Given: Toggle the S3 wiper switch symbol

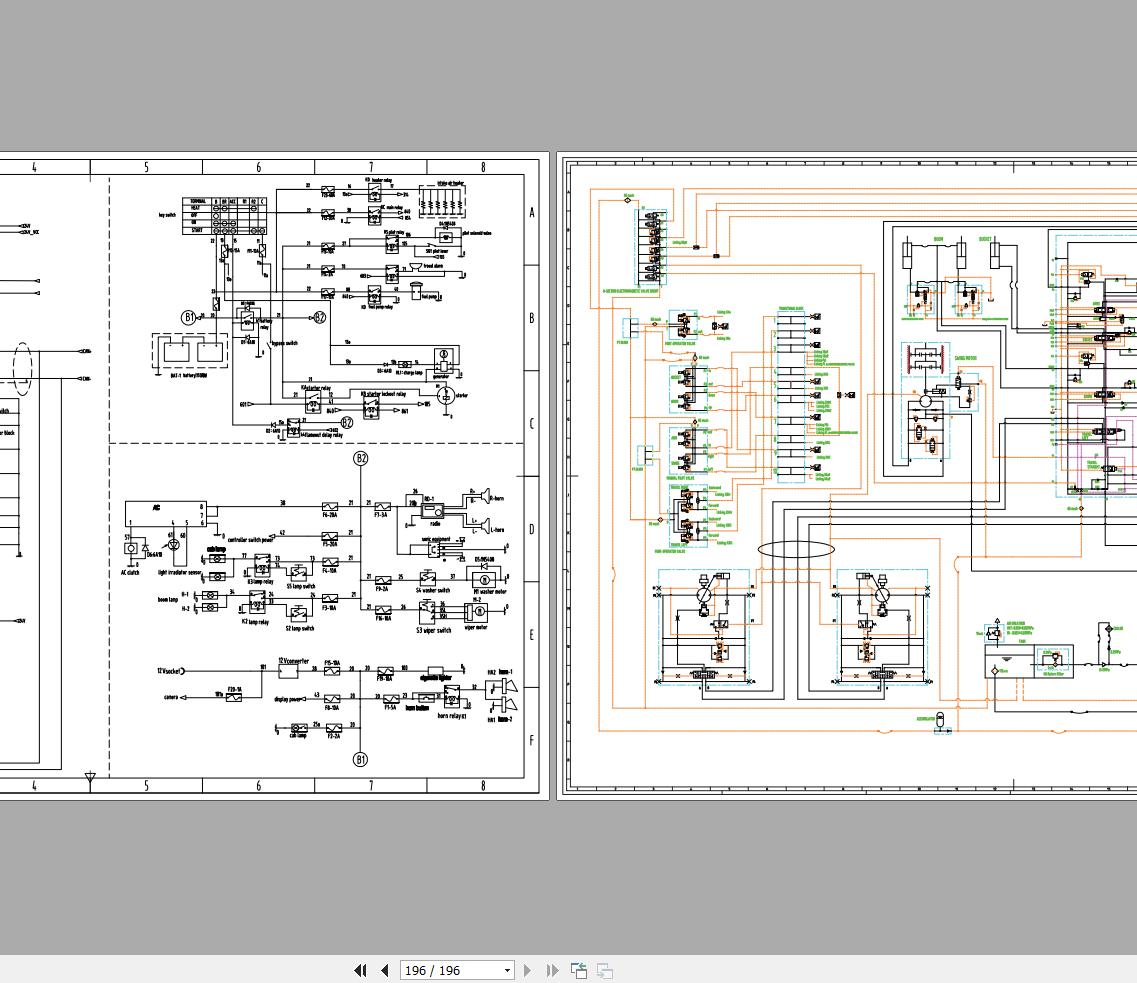Looking at the screenshot, I should (427, 613).
